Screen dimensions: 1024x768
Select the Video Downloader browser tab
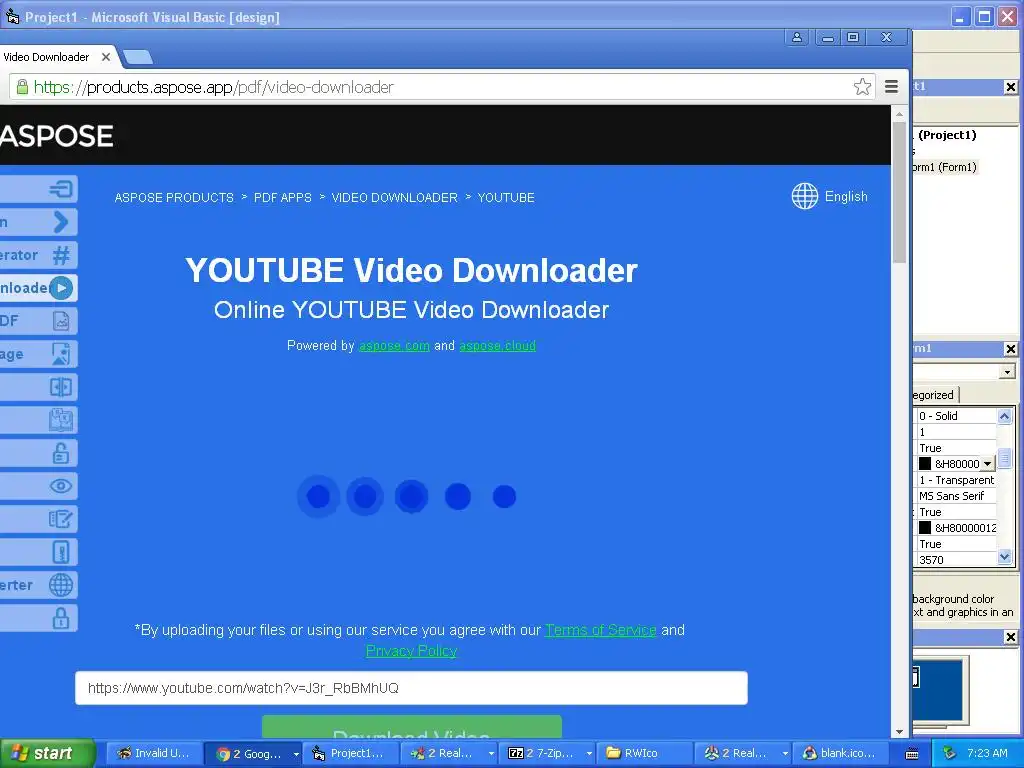click(46, 57)
